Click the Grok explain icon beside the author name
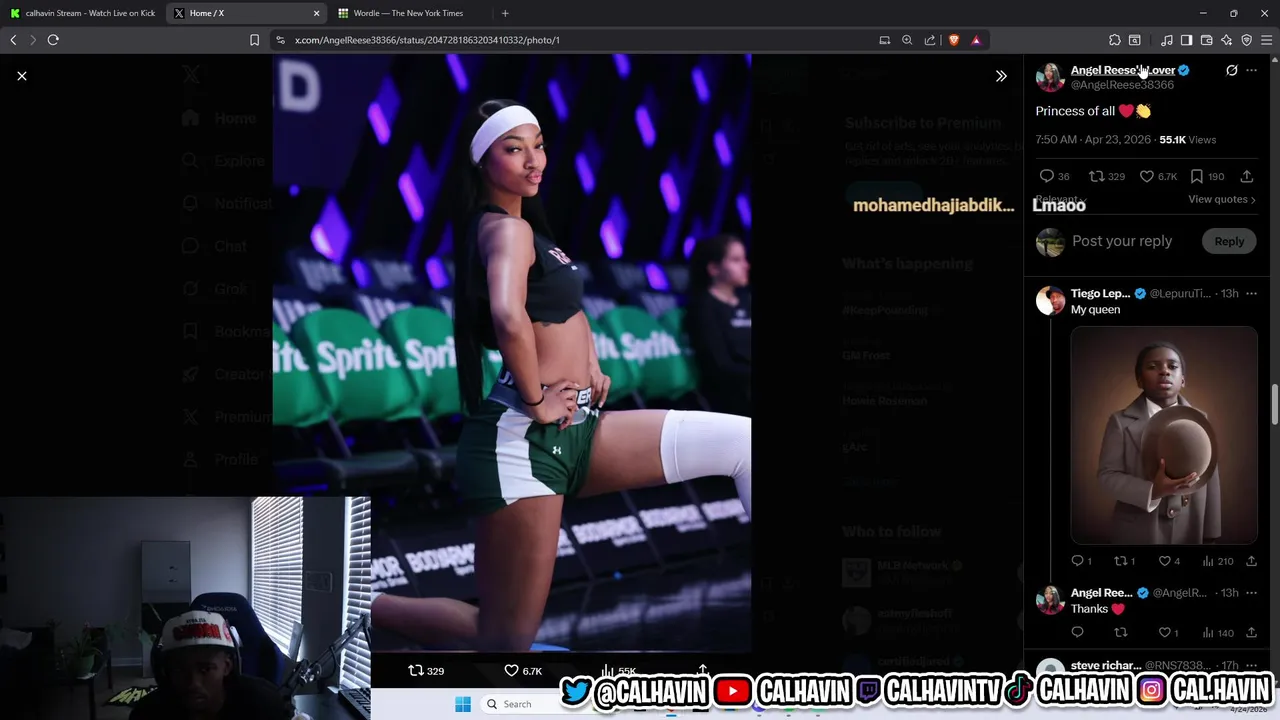Screen dimensions: 1280x720 pos(1232,71)
